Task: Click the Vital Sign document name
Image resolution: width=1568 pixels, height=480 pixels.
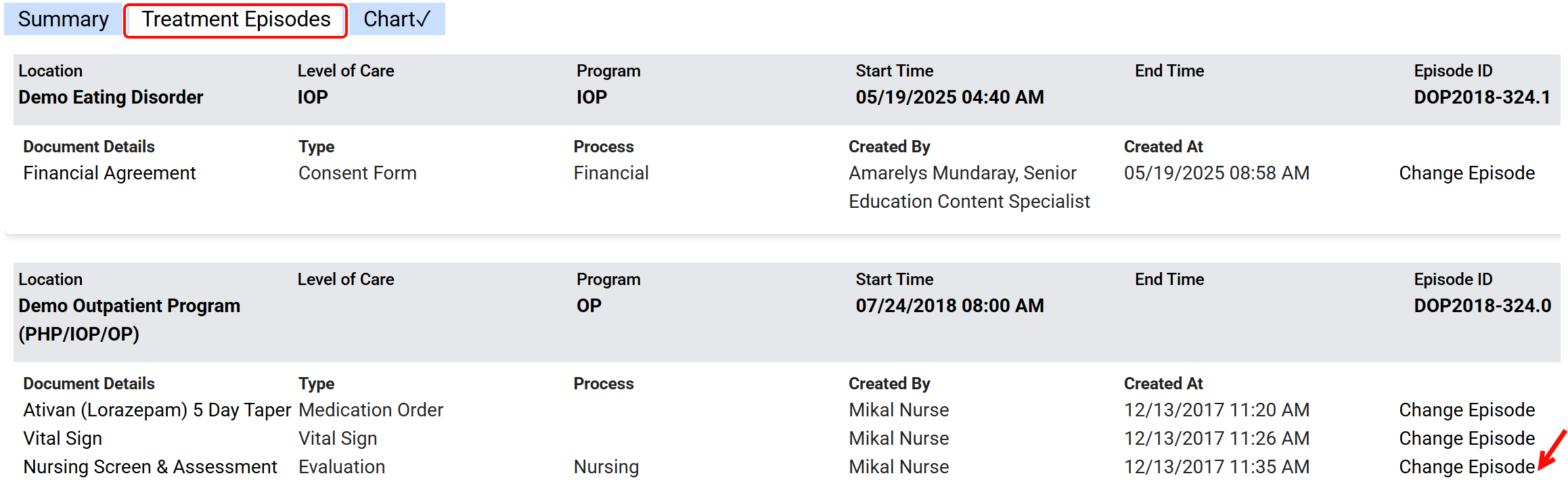Action: tap(62, 439)
